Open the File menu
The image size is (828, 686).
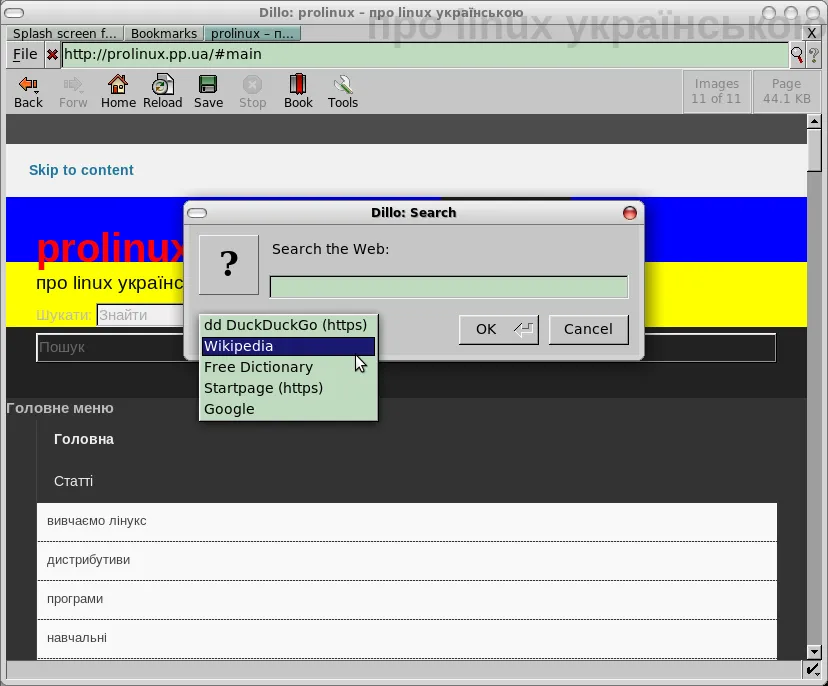coord(25,54)
